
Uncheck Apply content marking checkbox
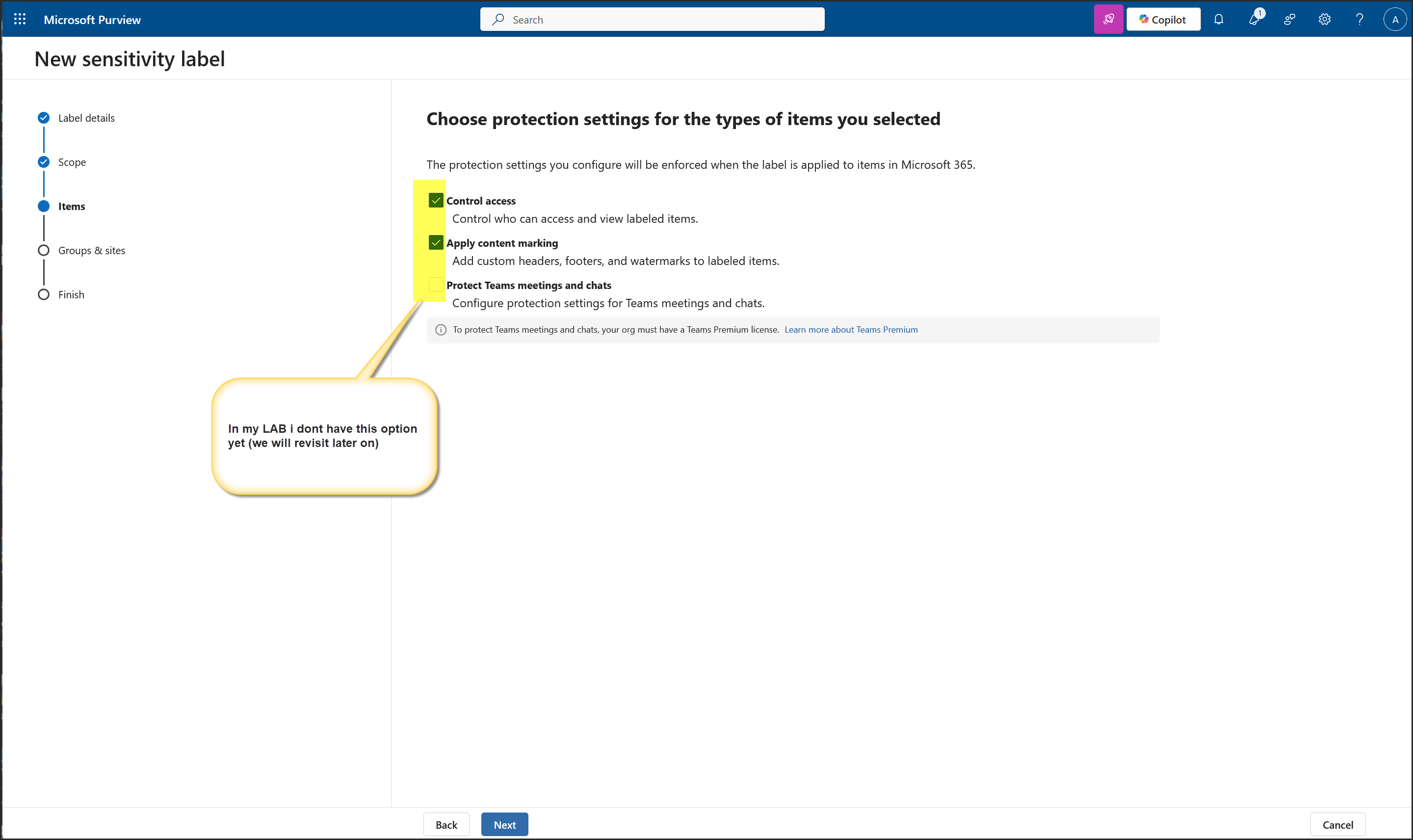[436, 243]
